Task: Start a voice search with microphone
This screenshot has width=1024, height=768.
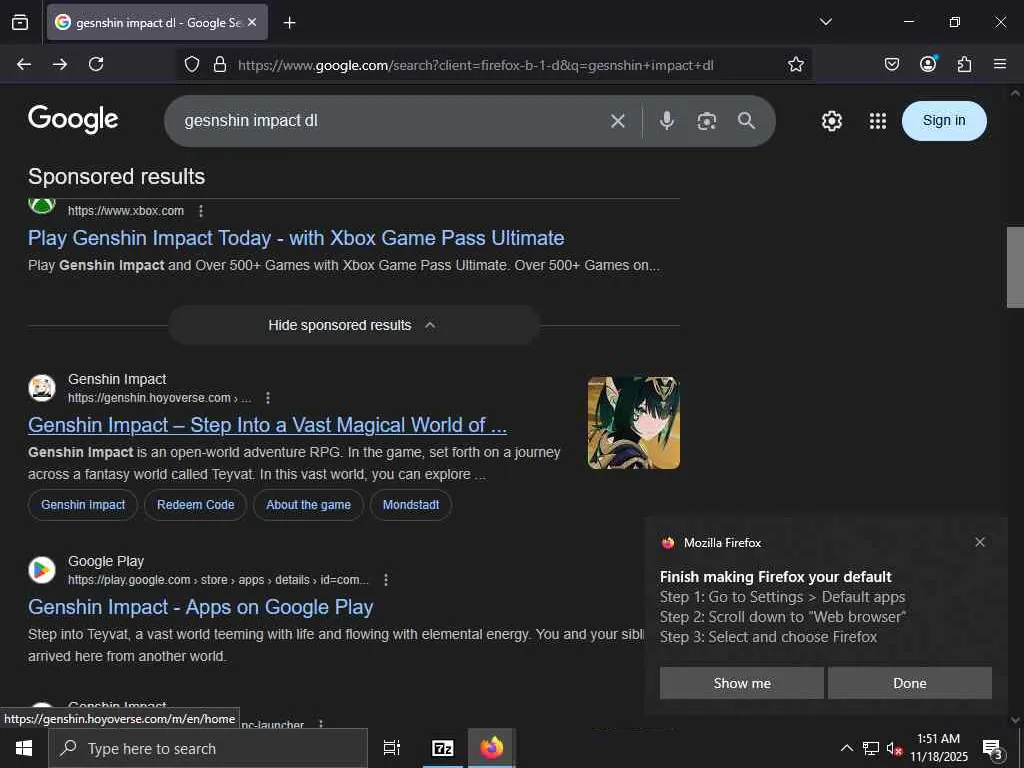Action: click(x=667, y=121)
